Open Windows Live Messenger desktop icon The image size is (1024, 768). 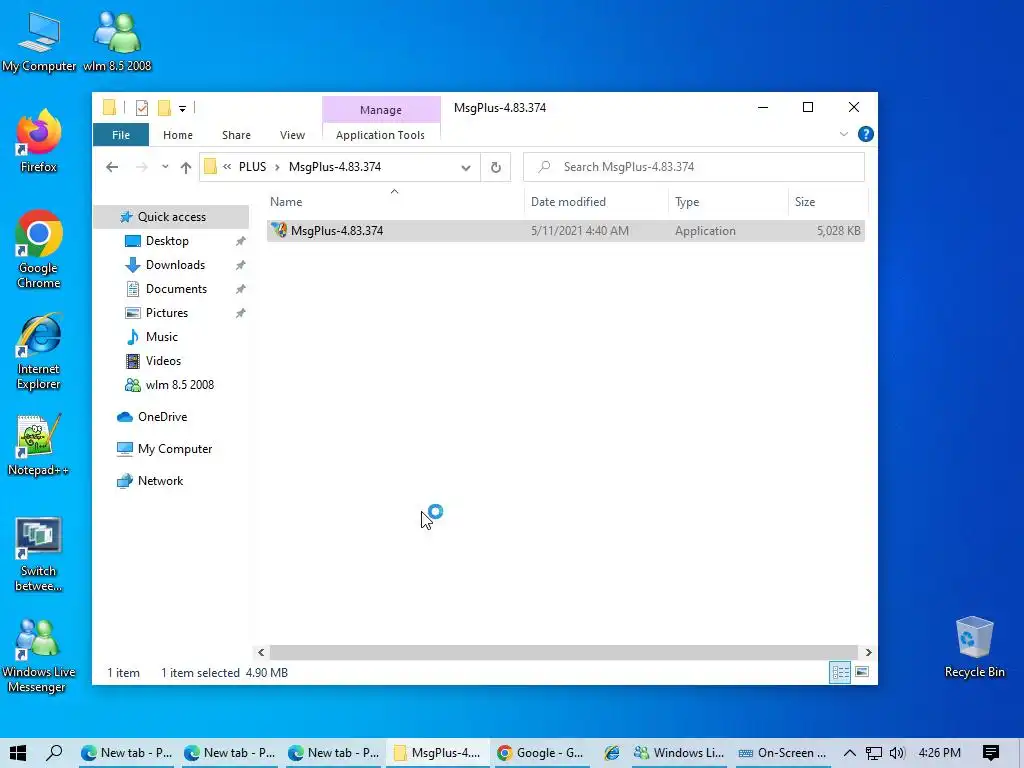tap(39, 655)
